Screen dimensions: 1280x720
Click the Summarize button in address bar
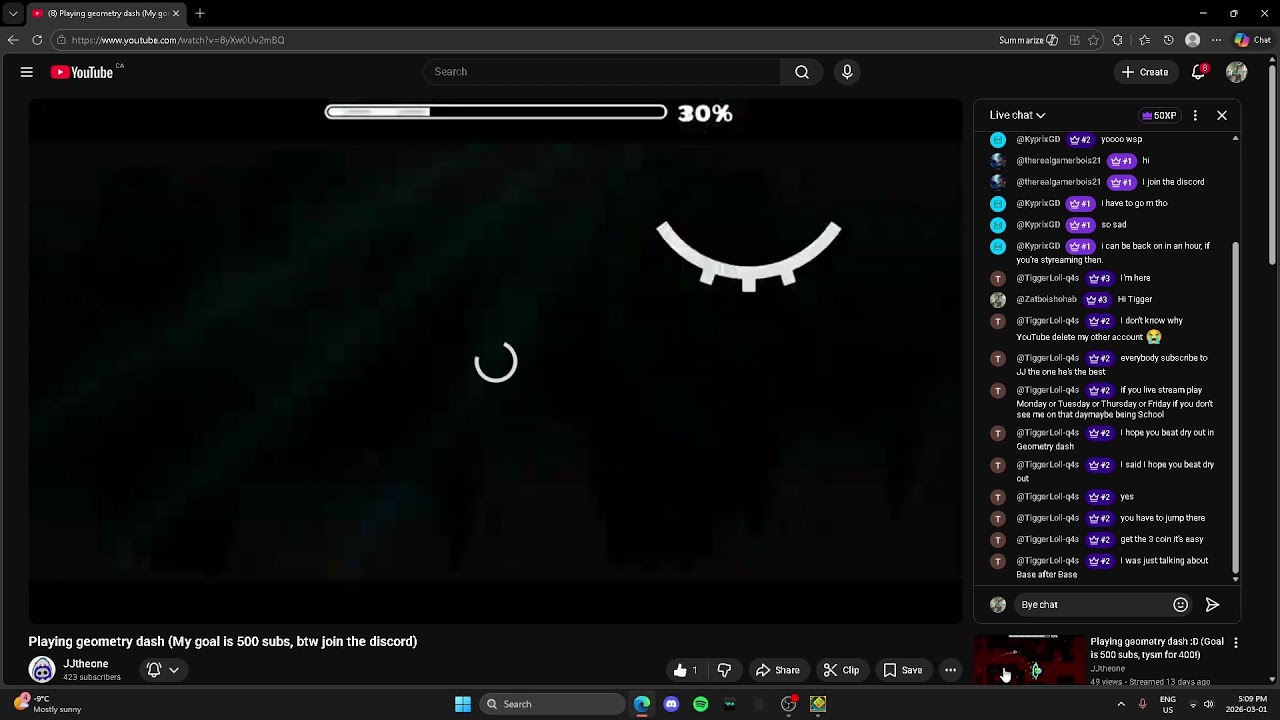point(1028,40)
